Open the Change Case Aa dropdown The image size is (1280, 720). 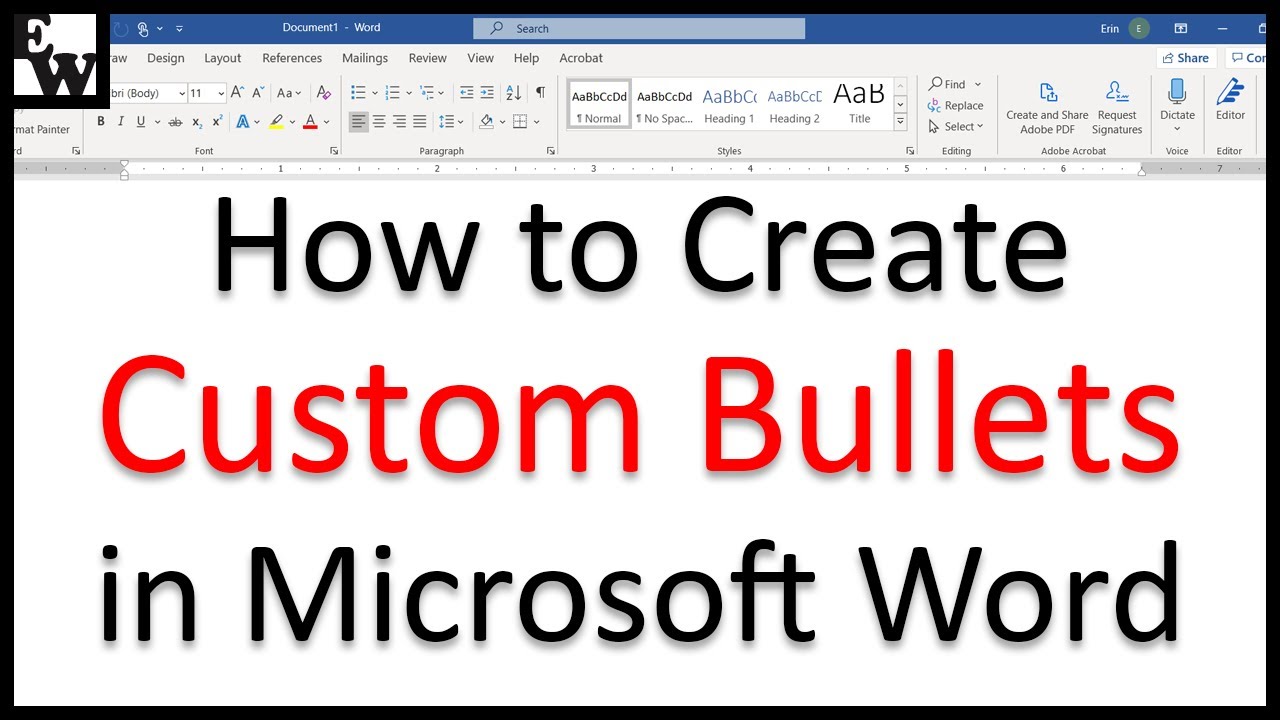click(288, 92)
